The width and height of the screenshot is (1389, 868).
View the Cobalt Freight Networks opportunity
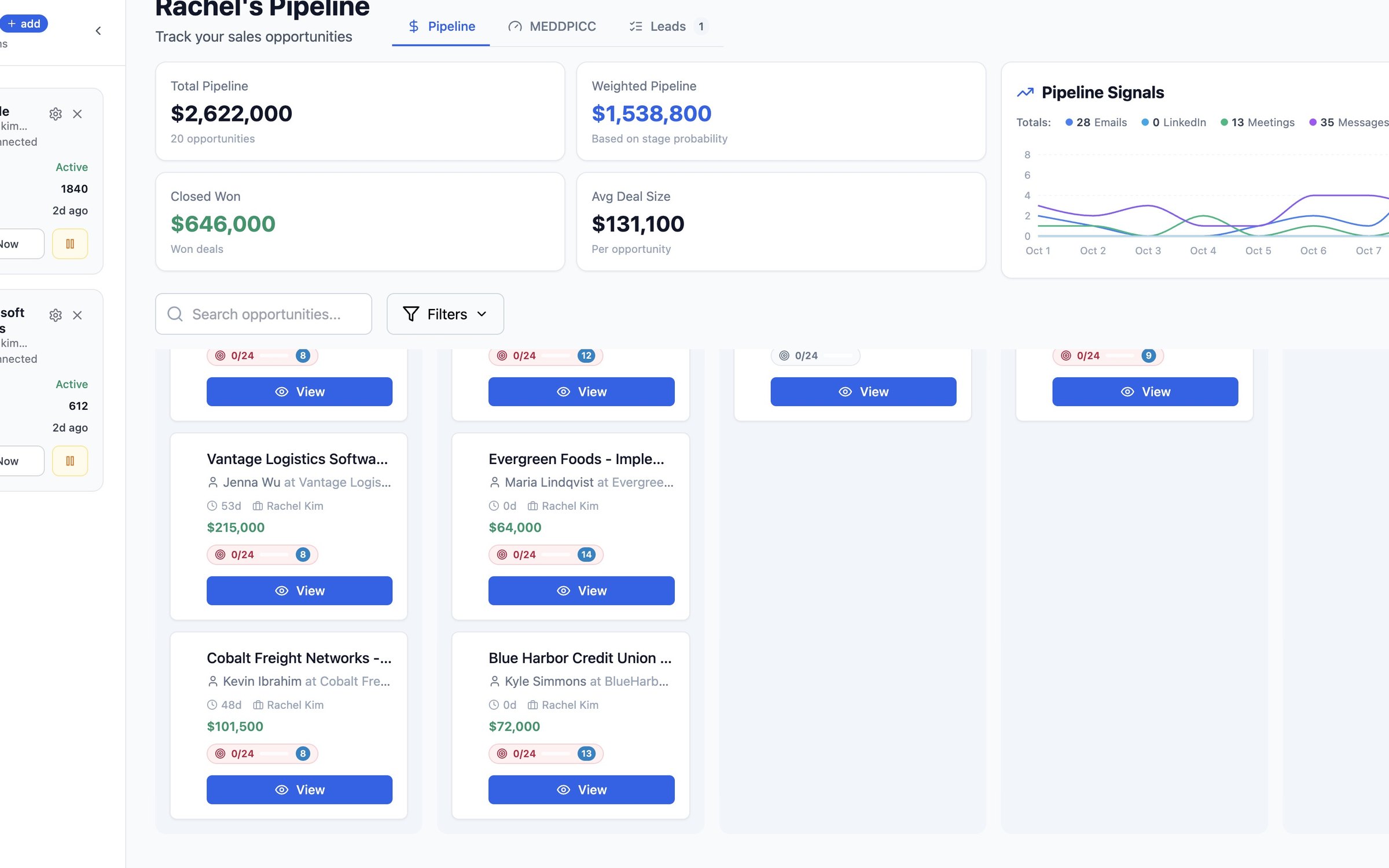(299, 790)
